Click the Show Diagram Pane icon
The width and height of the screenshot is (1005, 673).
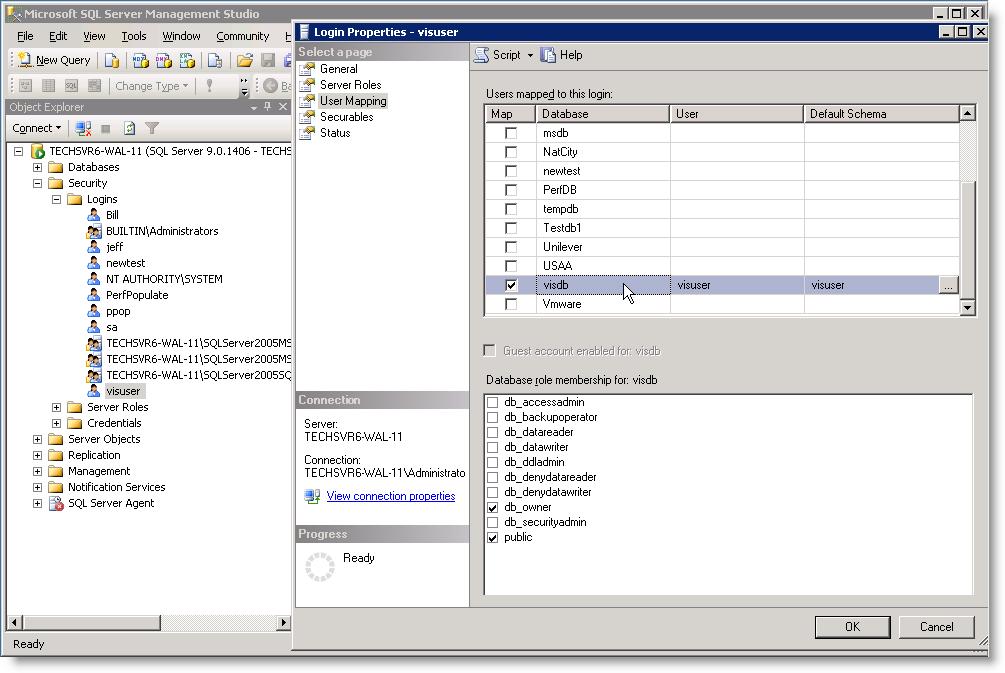point(26,85)
